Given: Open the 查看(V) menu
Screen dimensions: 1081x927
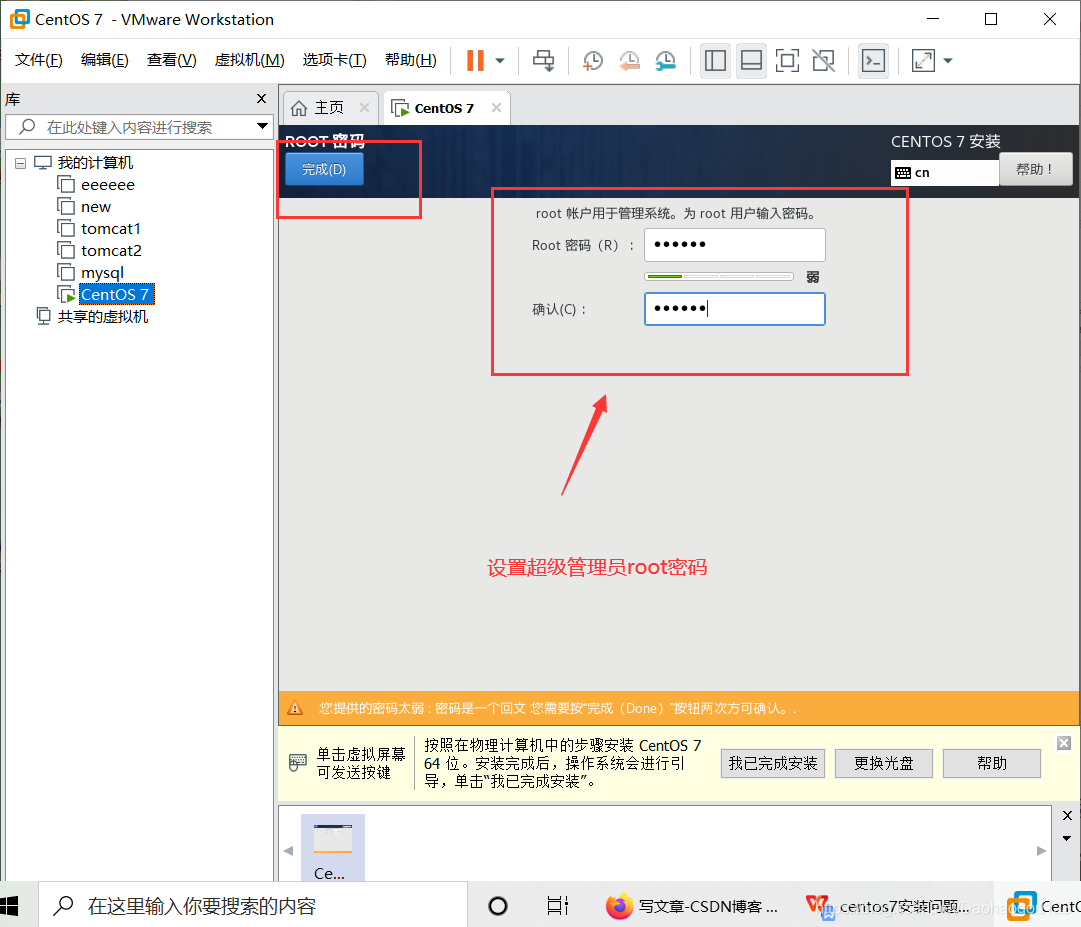Looking at the screenshot, I should tap(171, 60).
